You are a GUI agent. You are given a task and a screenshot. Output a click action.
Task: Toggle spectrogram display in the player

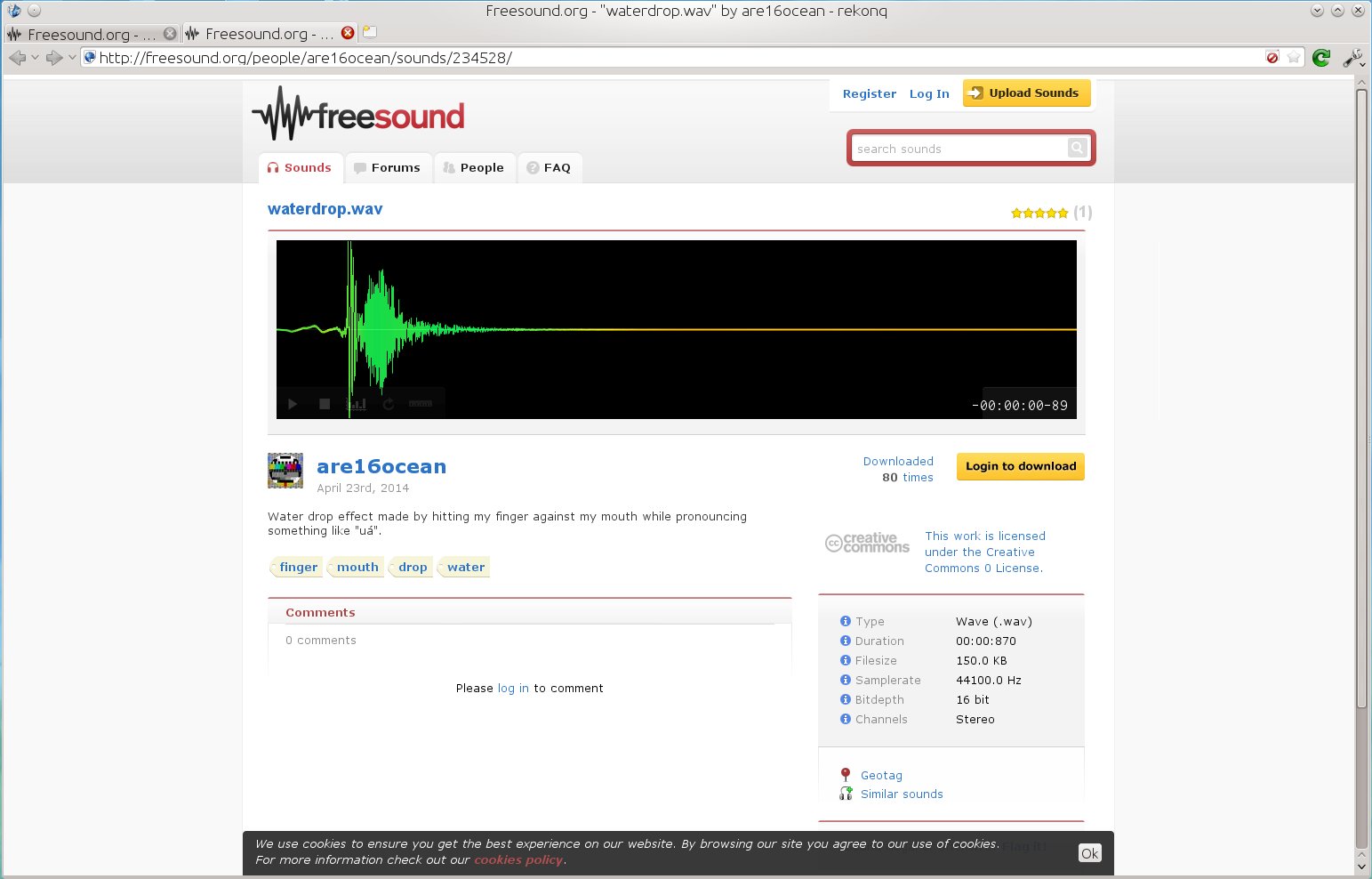[357, 404]
